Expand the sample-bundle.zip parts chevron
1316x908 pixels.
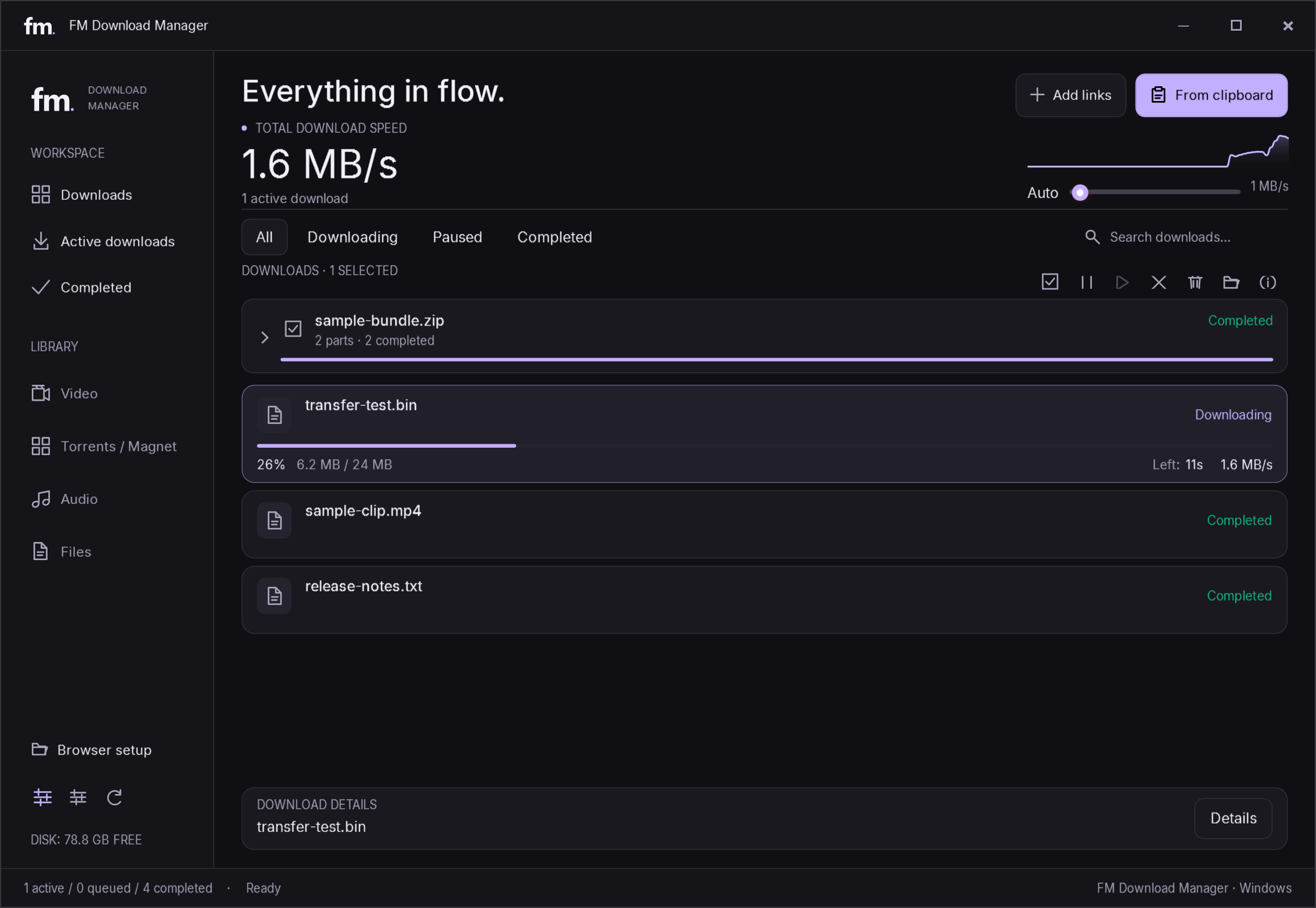(x=264, y=337)
